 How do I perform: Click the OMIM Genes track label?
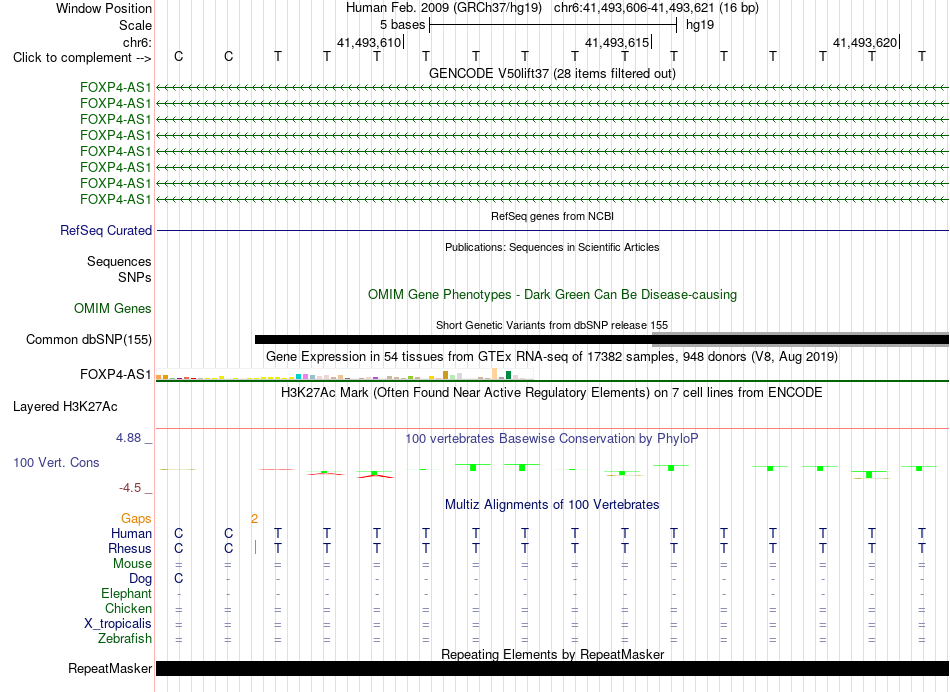pyautogui.click(x=113, y=308)
